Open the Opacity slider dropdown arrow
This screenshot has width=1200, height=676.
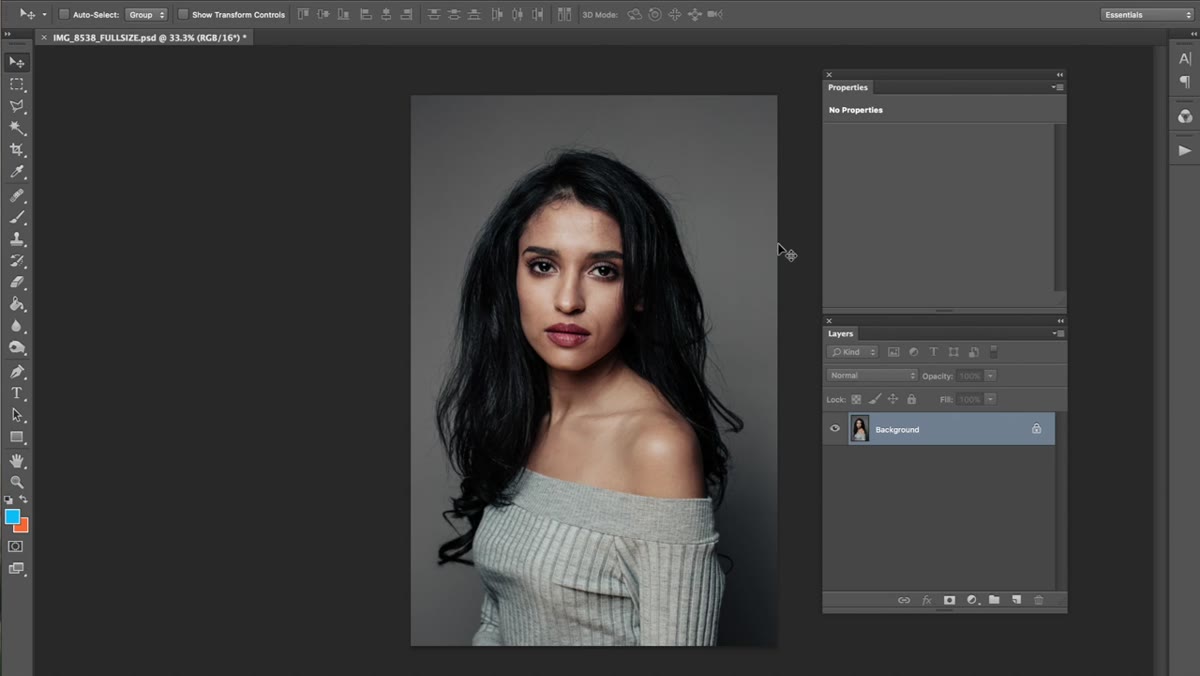pos(990,375)
